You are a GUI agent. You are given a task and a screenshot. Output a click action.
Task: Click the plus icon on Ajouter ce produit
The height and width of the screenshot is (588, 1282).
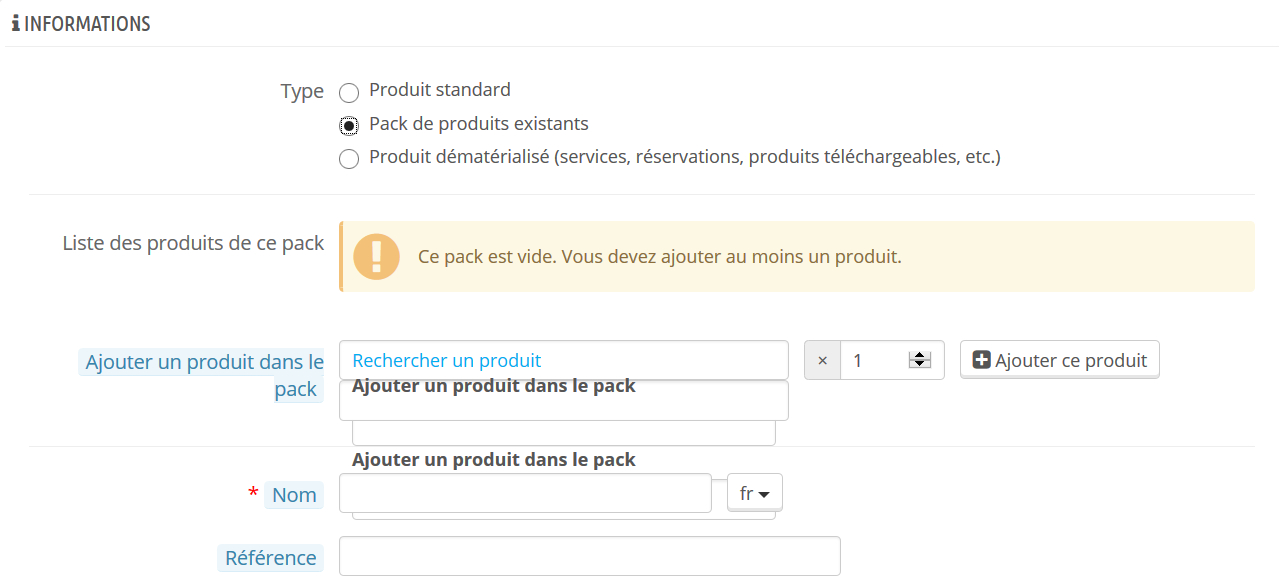pyautogui.click(x=981, y=360)
